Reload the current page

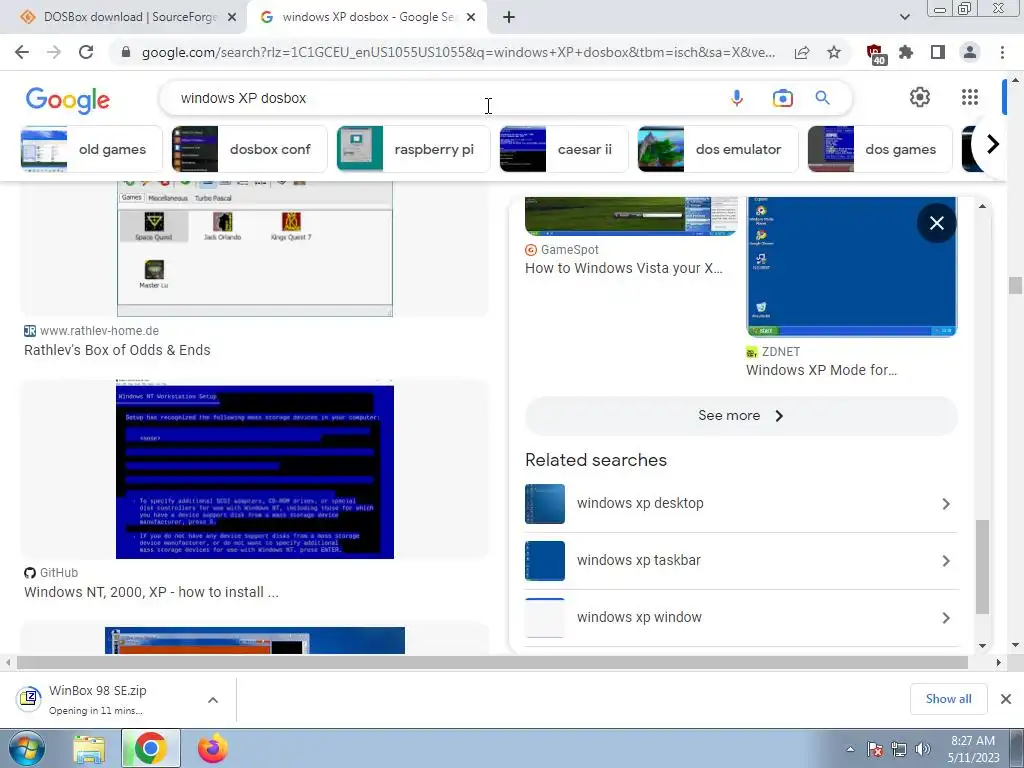pos(86,52)
